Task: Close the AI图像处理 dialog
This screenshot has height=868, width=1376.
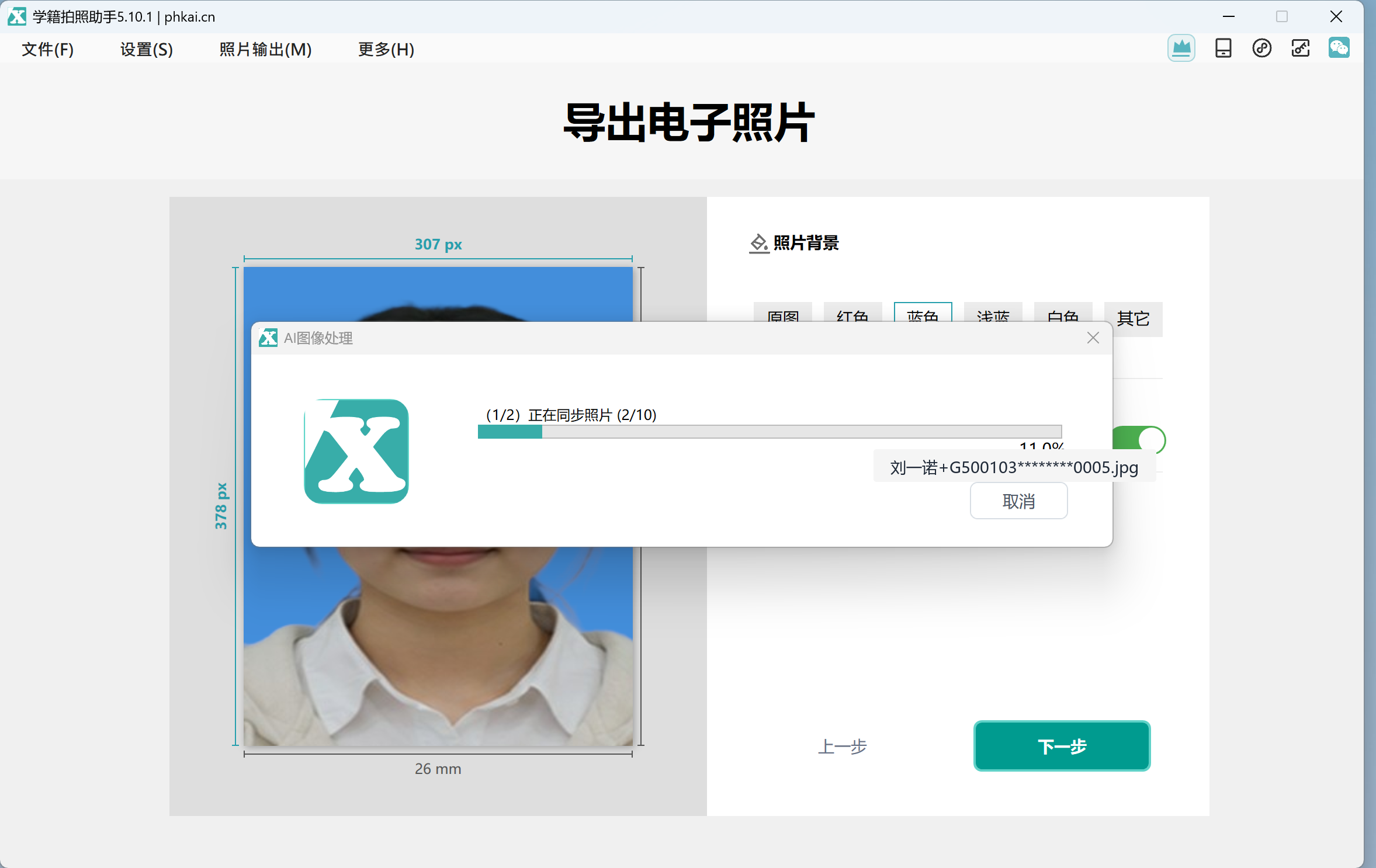Action: pyautogui.click(x=1093, y=338)
